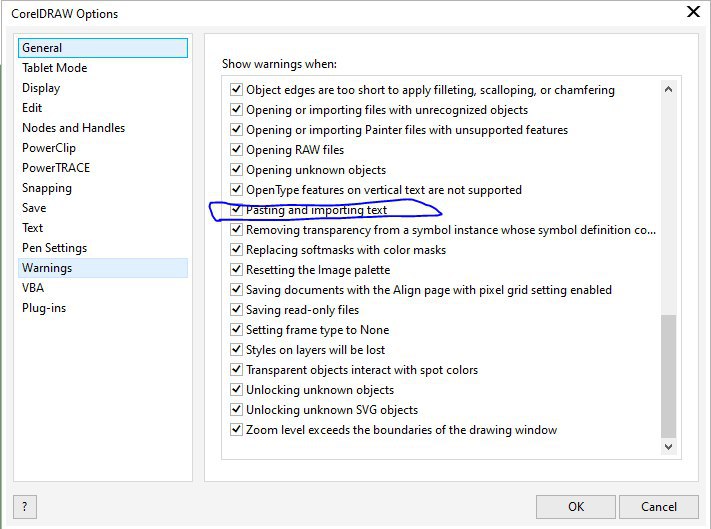The width and height of the screenshot is (711, 529).
Task: Open help with the question mark button
Action: (25, 506)
